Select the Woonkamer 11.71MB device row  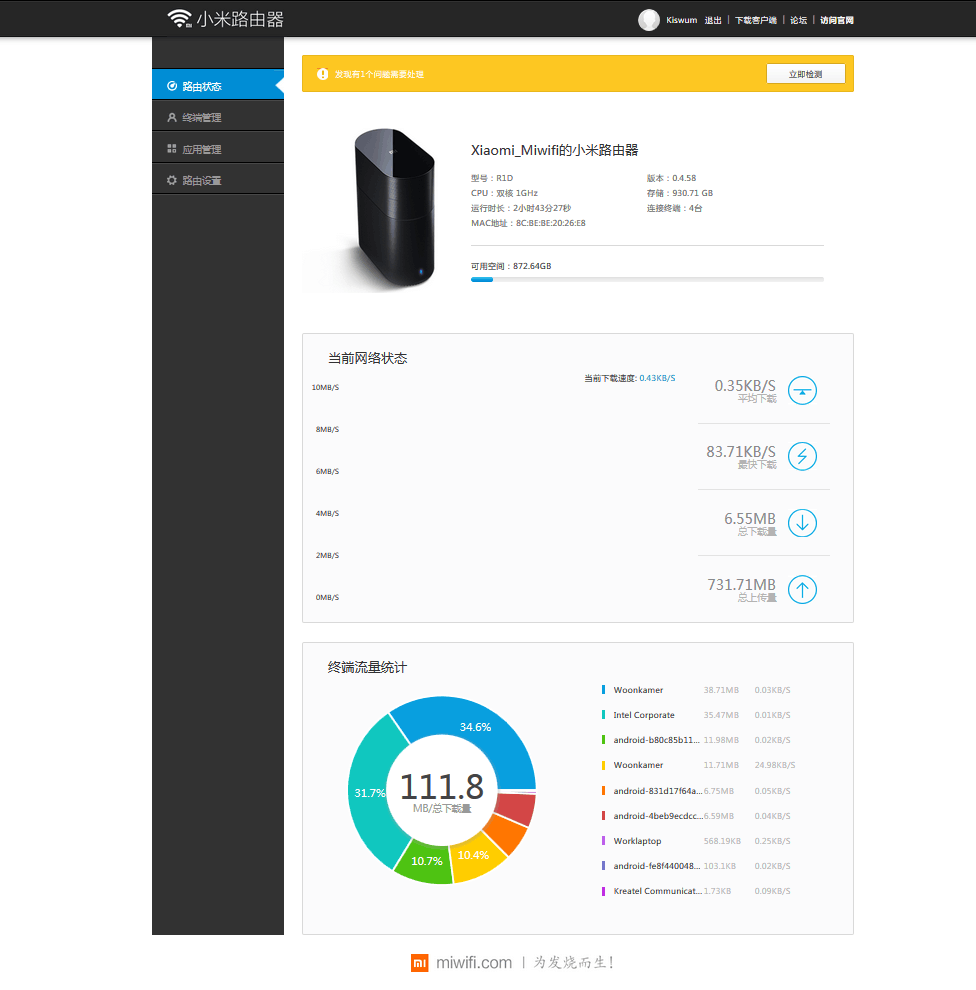(x=697, y=765)
